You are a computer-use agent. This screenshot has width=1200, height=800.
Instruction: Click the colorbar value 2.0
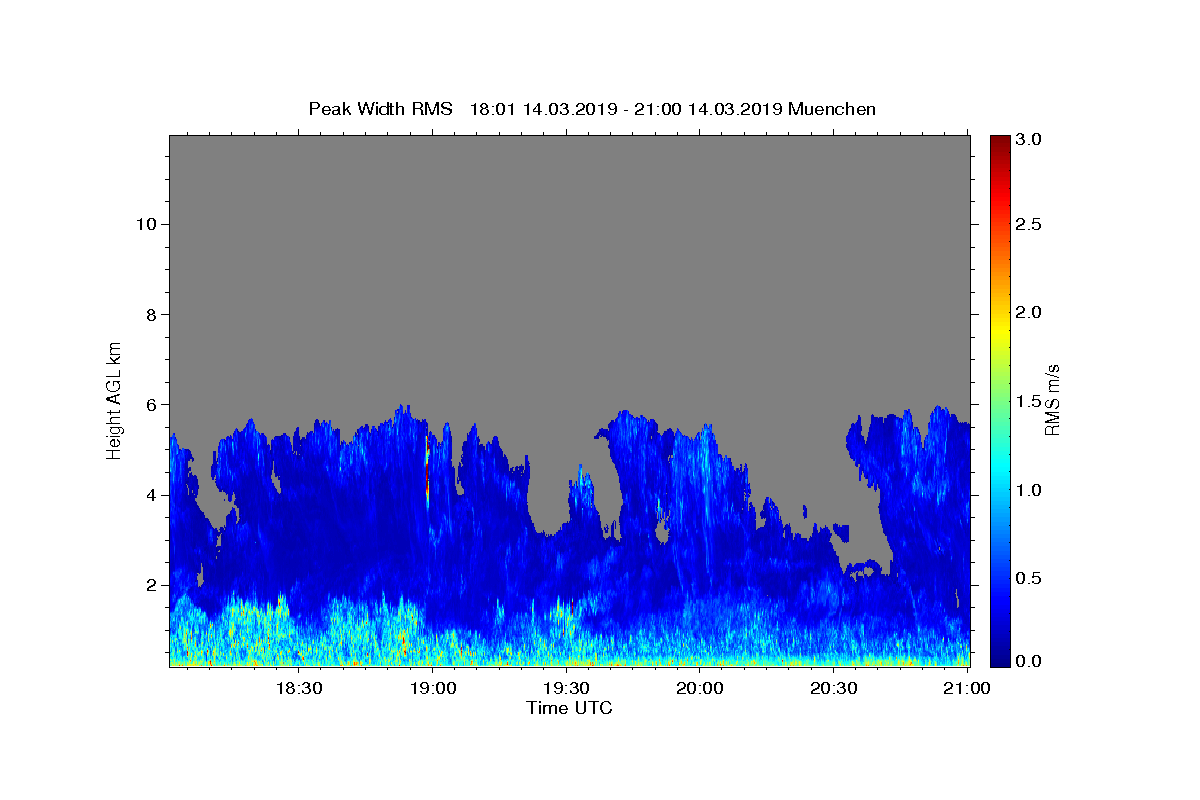[x=1029, y=312]
